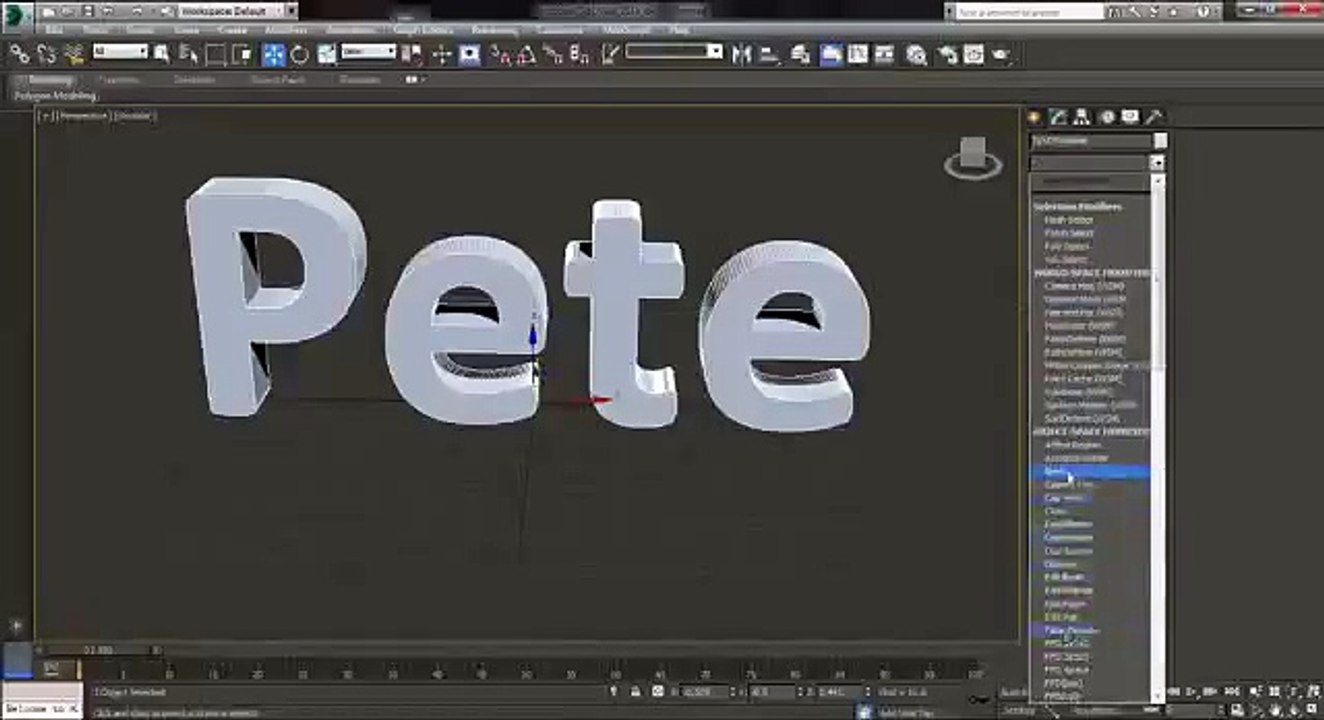Screen dimensions: 1324x720
Task: Activate the Select and Manipulate tool
Action: coord(442,54)
